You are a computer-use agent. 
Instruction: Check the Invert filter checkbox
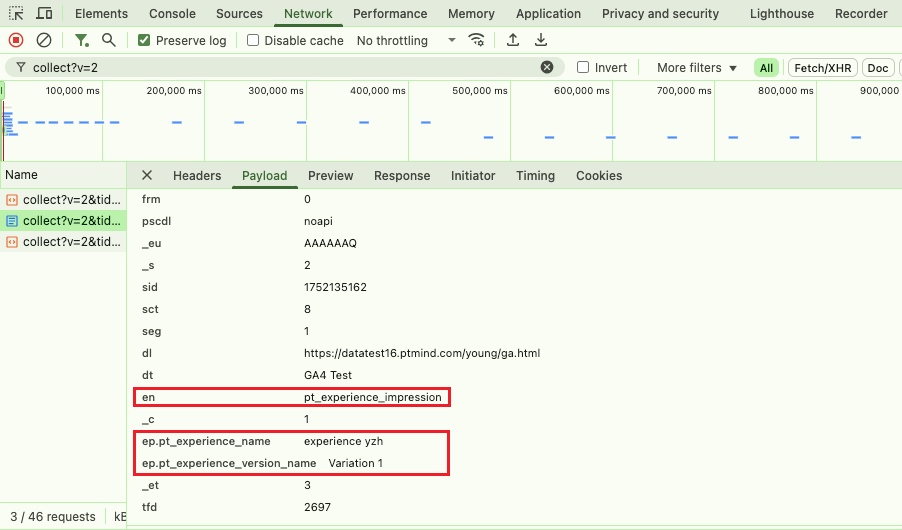[x=583, y=67]
